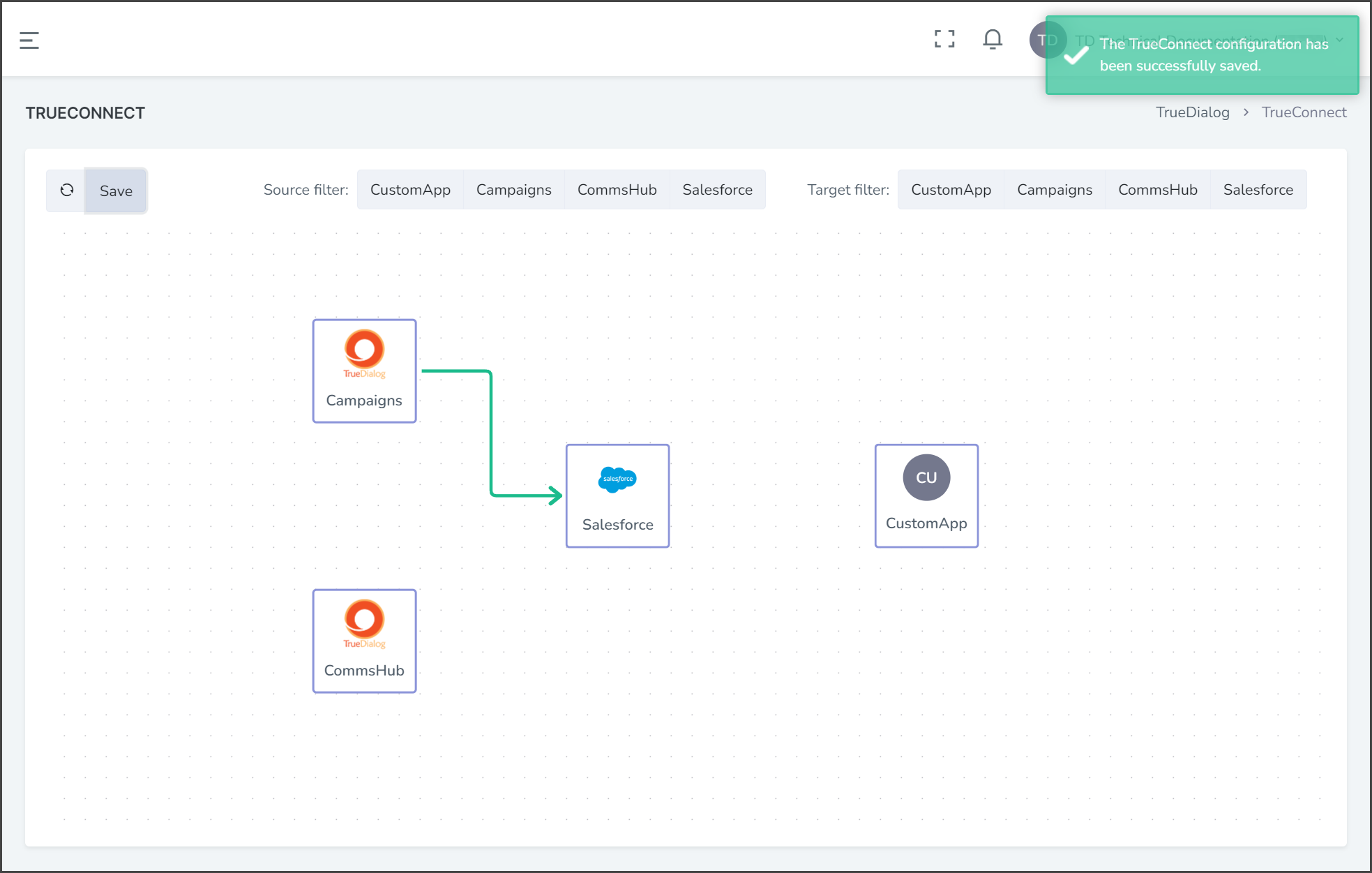The image size is (1372, 873).
Task: Toggle CustomApp in Source filter
Action: 410,189
